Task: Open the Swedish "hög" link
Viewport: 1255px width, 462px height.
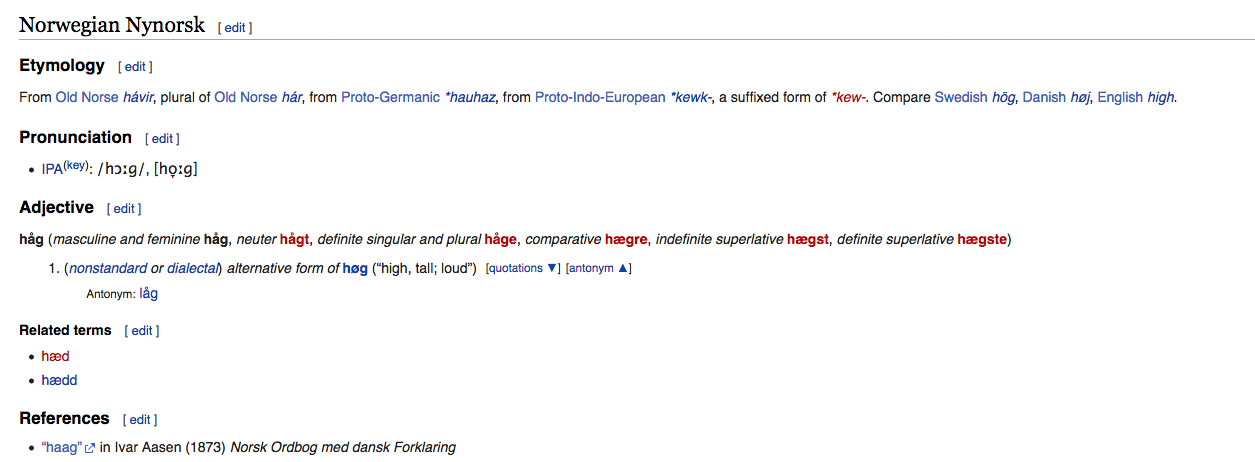Action: [1002, 98]
